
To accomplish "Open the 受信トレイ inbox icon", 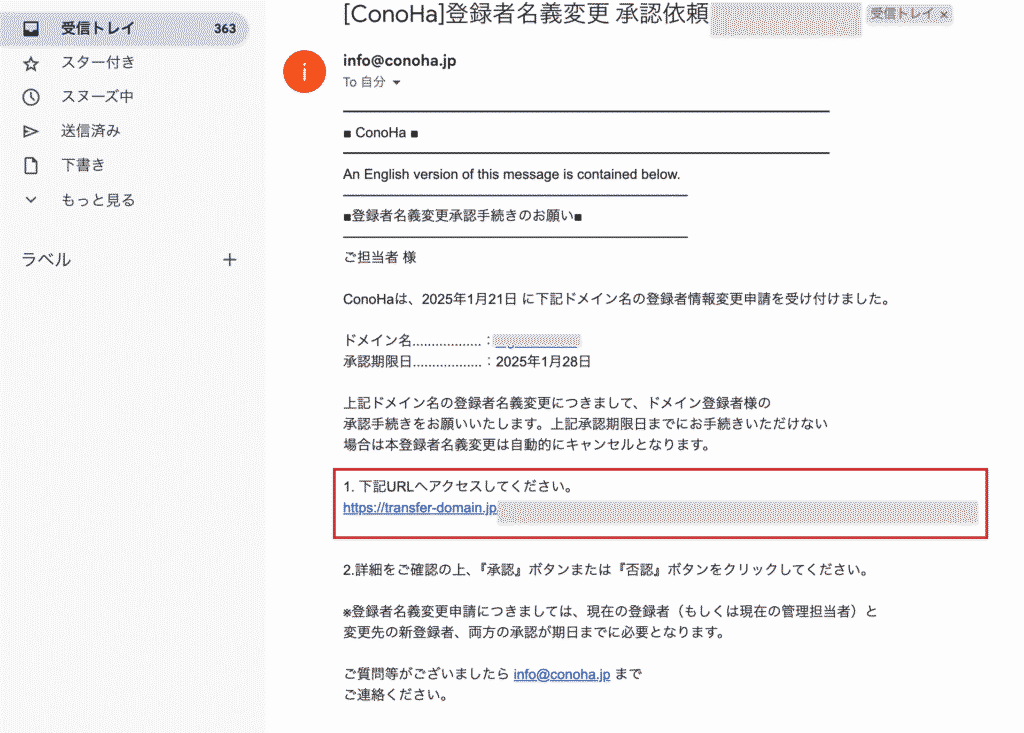I will 31,29.
